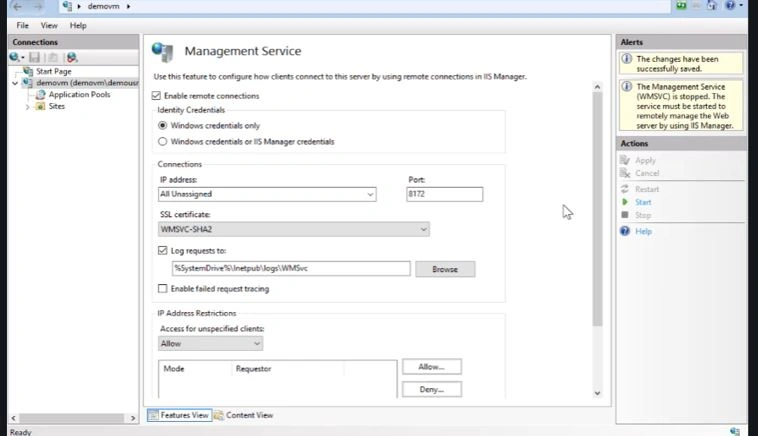Click the vertical scrollbar thumb
This screenshot has width=758, height=436.
[598, 209]
